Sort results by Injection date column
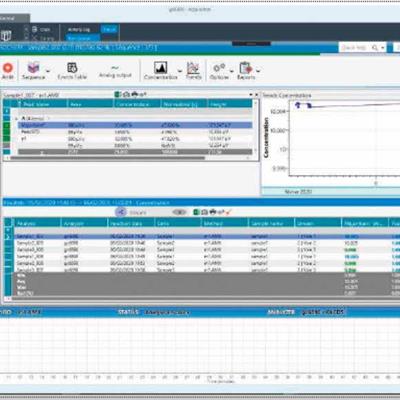This screenshot has width=400, height=400. [131, 223]
